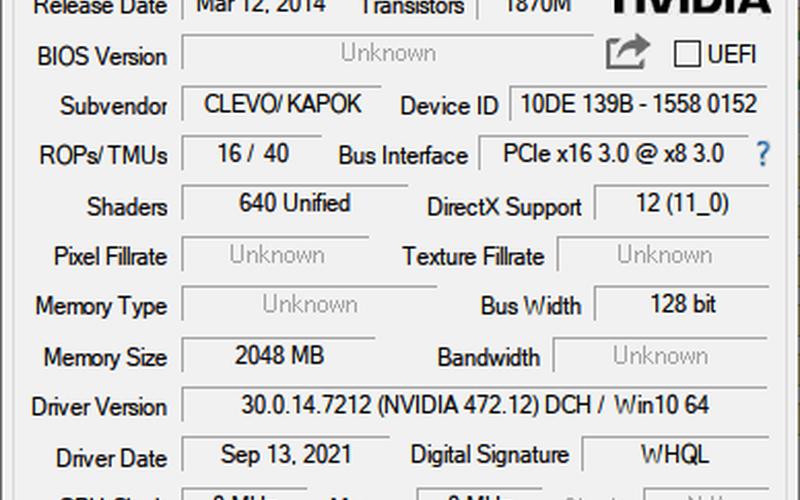Toggle the UEFI checkbox
Viewport: 800px width, 500px height.
(x=687, y=54)
